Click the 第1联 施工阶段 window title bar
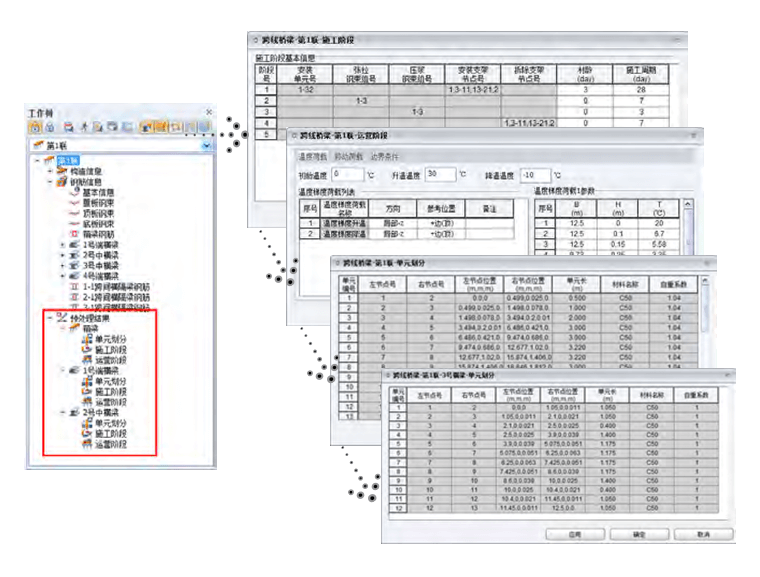The width and height of the screenshot is (760, 577). coord(467,40)
